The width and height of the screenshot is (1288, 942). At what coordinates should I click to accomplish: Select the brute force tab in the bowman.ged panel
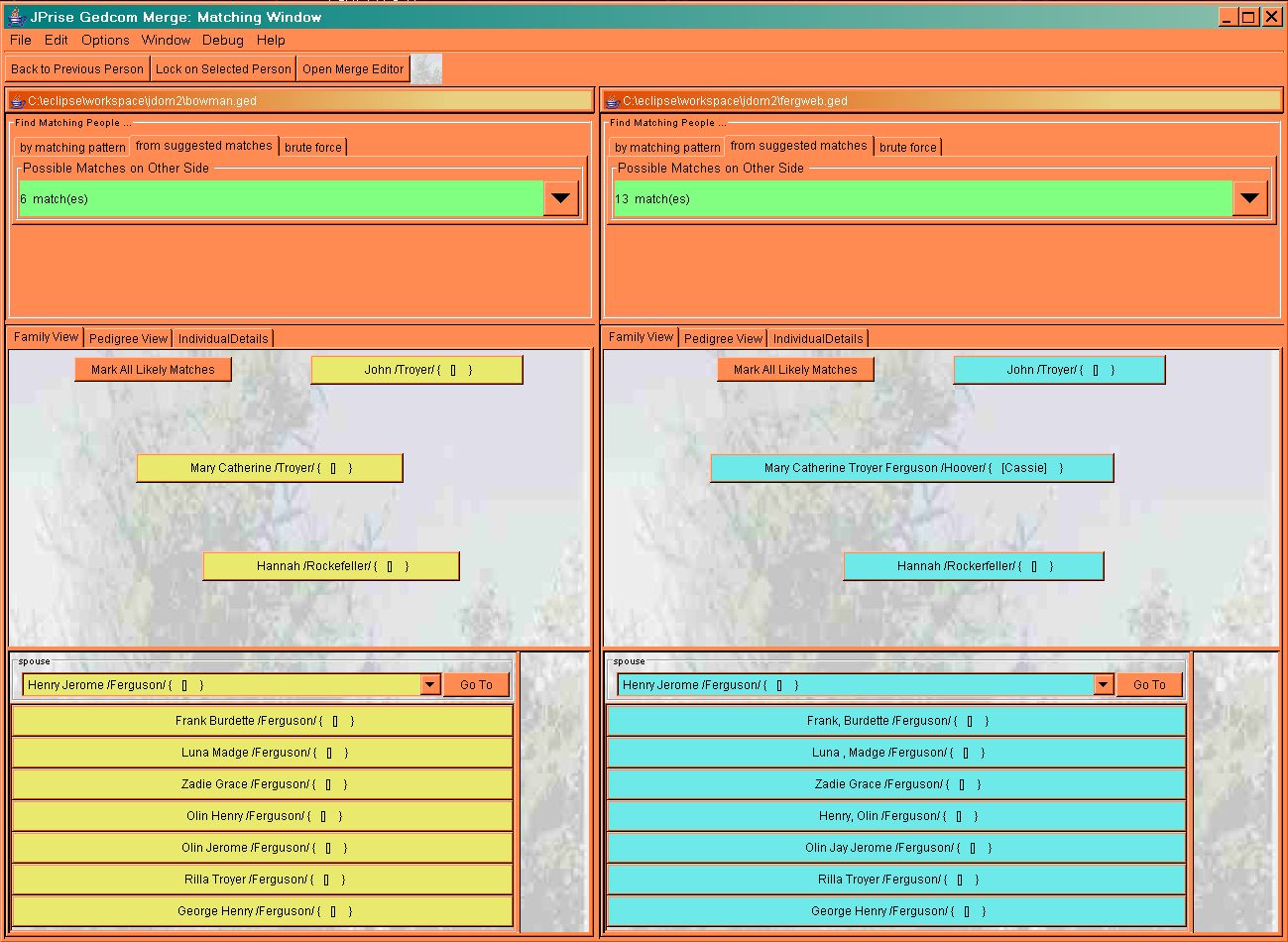click(x=312, y=147)
